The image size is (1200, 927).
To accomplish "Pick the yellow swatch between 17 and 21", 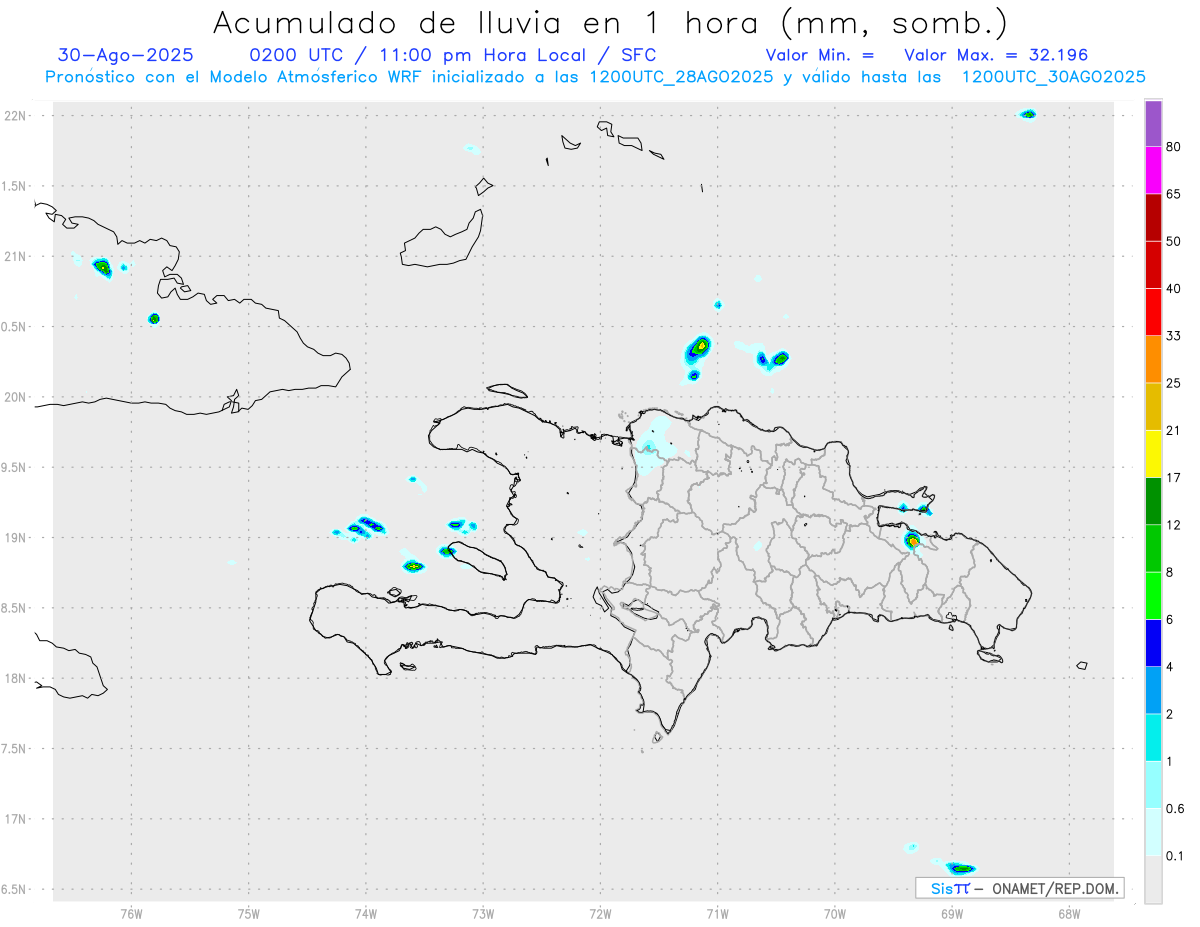I will tap(1153, 454).
